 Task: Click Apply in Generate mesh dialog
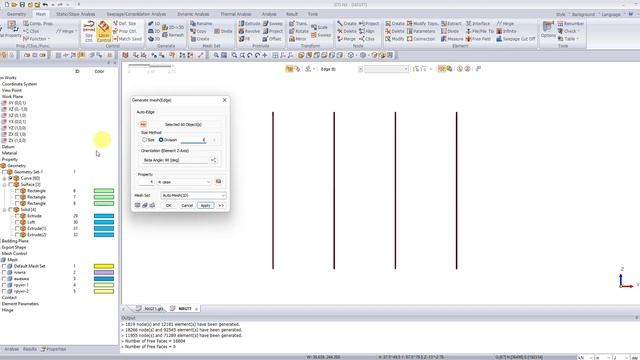205,205
